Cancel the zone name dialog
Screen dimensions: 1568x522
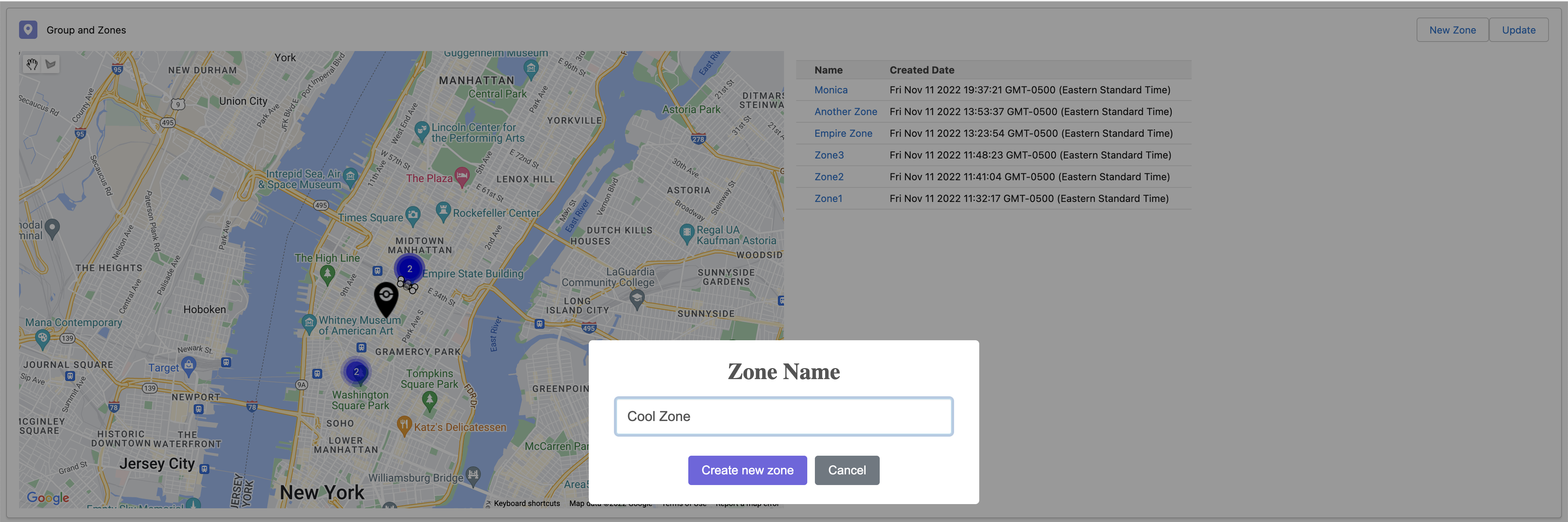click(x=847, y=470)
